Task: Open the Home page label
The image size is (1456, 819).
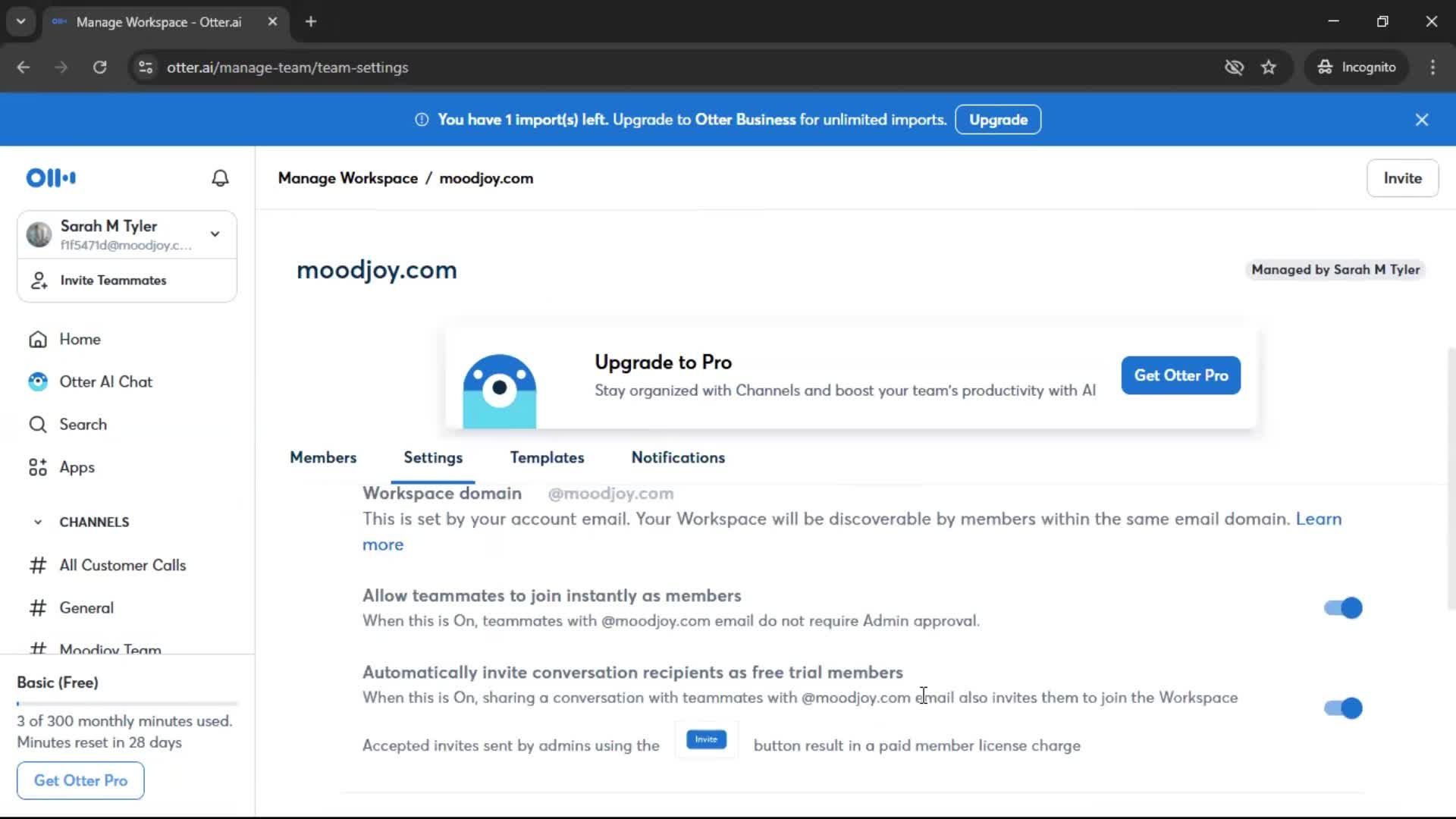Action: [x=80, y=339]
